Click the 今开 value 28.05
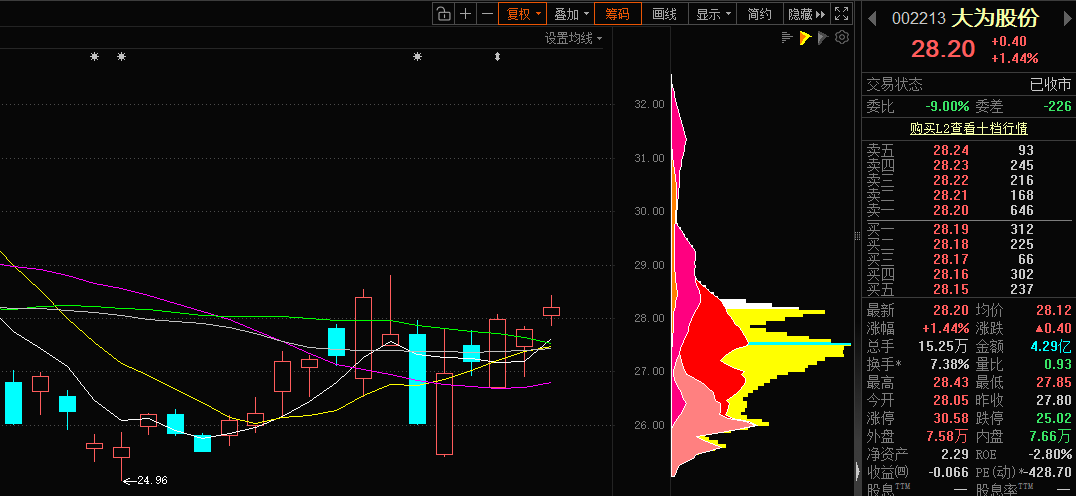Screen dimensions: 1076x496 952,400
